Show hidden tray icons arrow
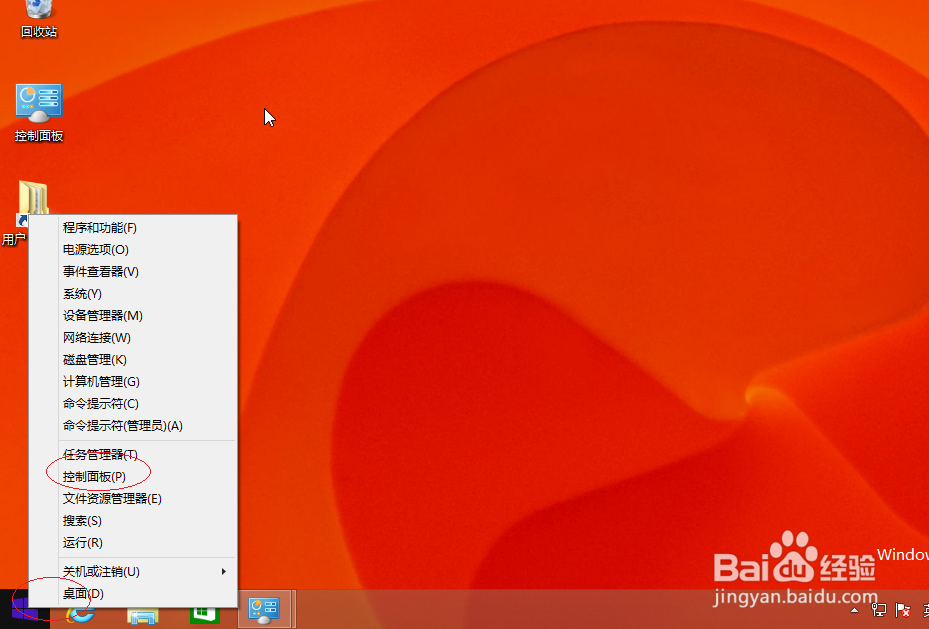929x629 pixels. point(854,610)
